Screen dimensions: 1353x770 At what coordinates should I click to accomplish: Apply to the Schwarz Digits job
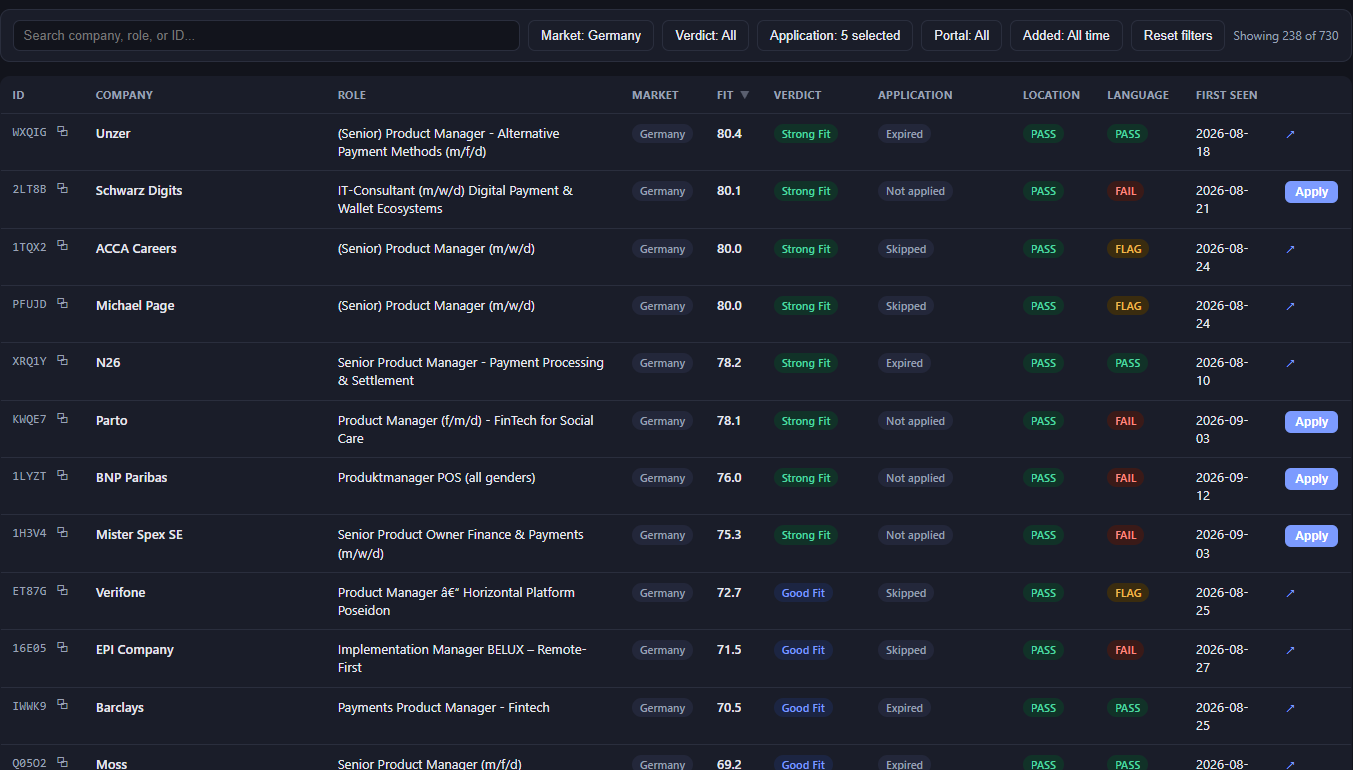pyautogui.click(x=1311, y=192)
